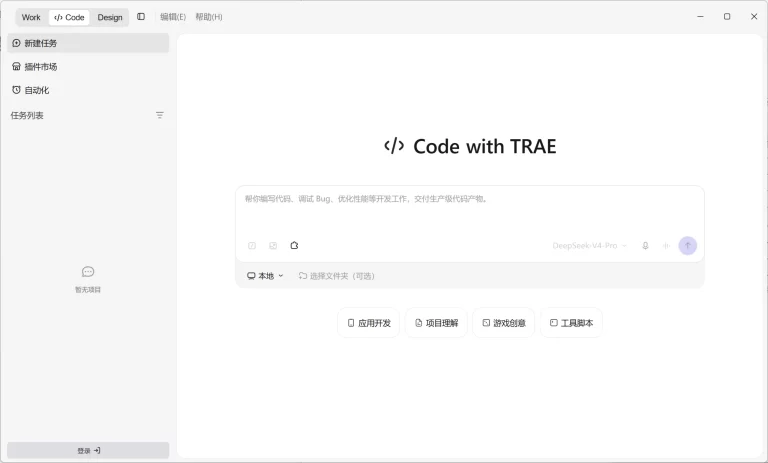Viewport: 768px width, 463px height.
Task: Focus the prompt input field
Action: click(x=470, y=212)
